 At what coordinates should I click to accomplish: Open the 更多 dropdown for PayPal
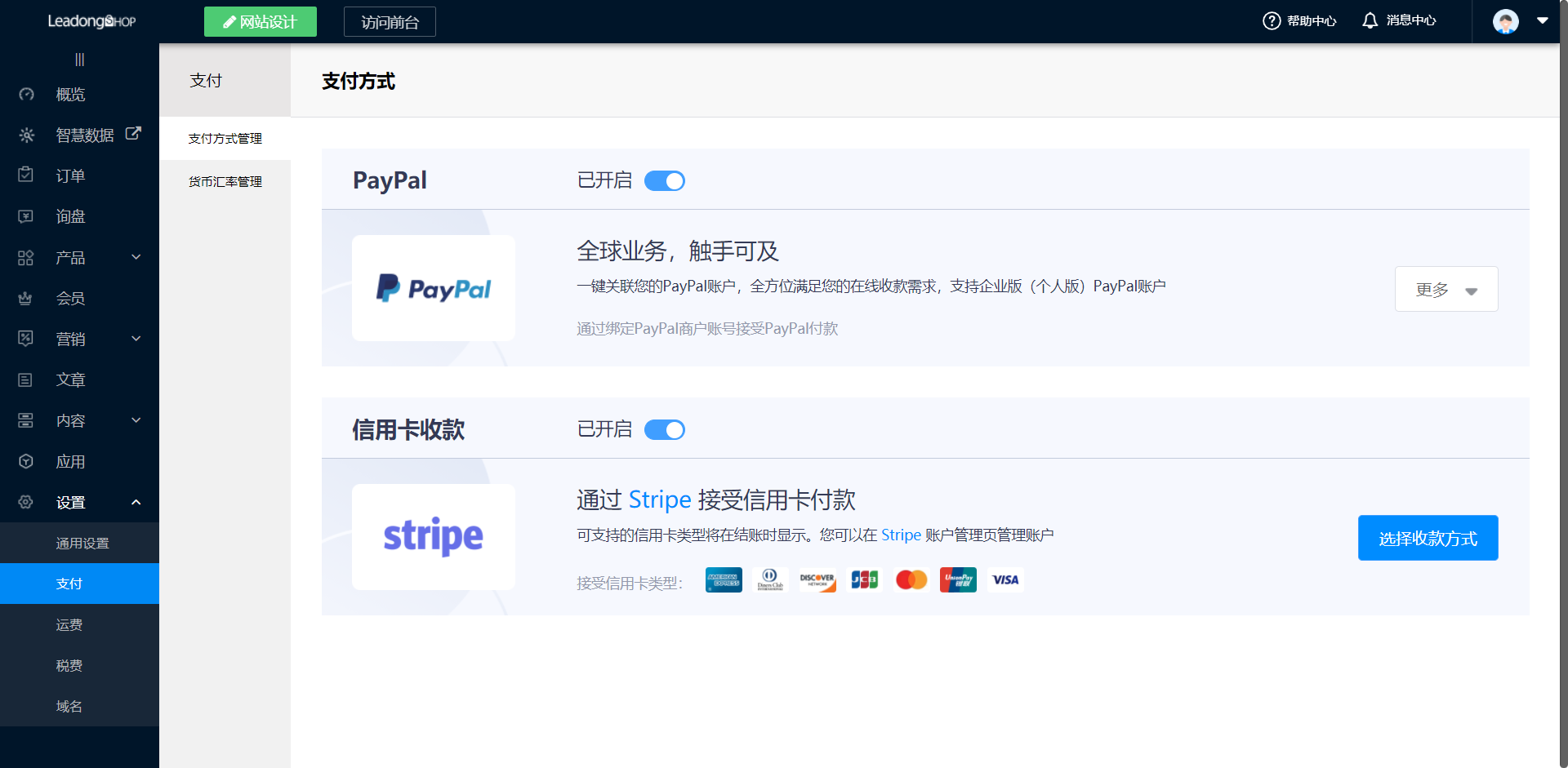[x=1445, y=289]
